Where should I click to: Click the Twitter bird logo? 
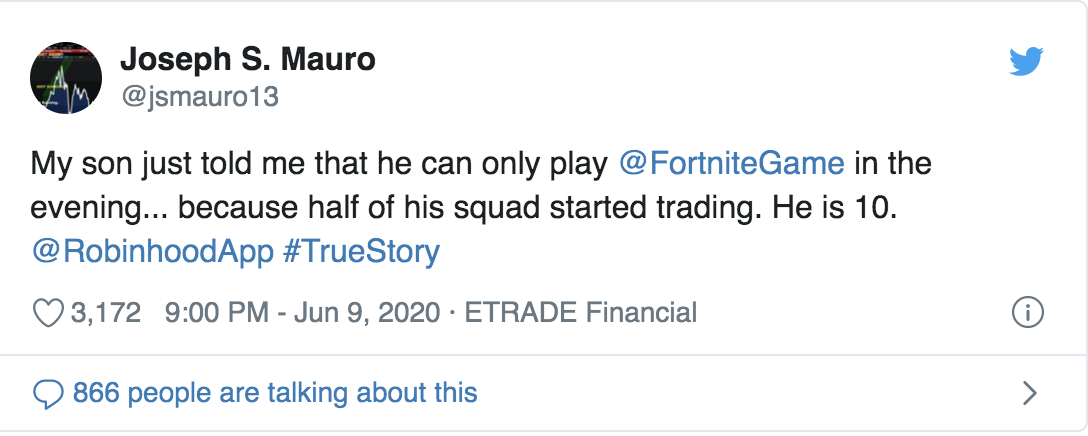[x=1026, y=63]
